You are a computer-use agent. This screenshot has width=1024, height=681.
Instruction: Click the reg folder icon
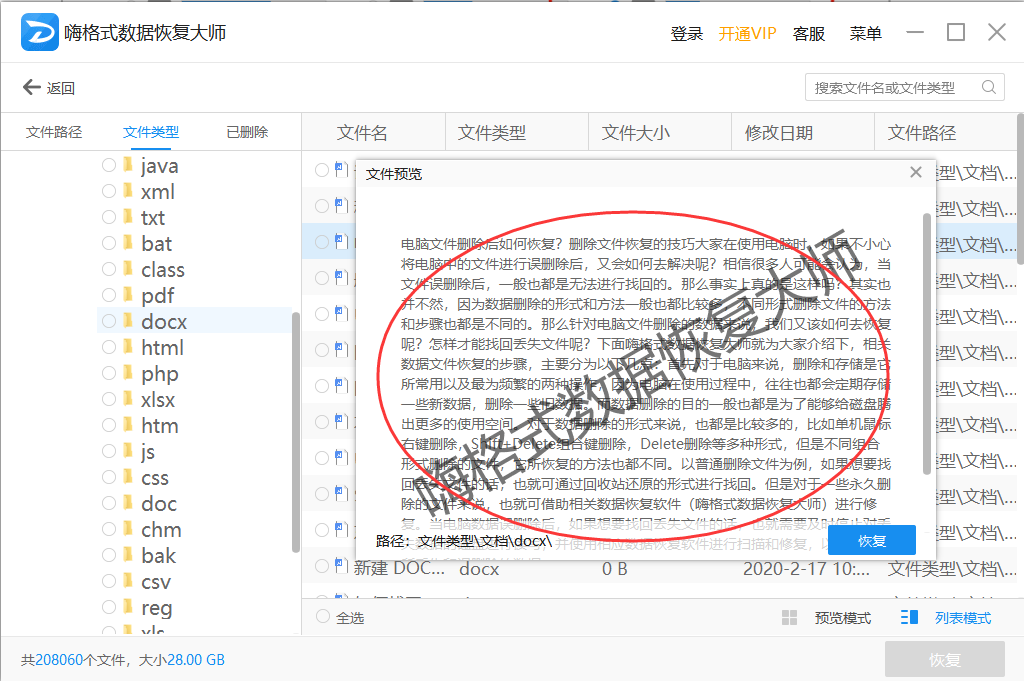pyautogui.click(x=128, y=607)
